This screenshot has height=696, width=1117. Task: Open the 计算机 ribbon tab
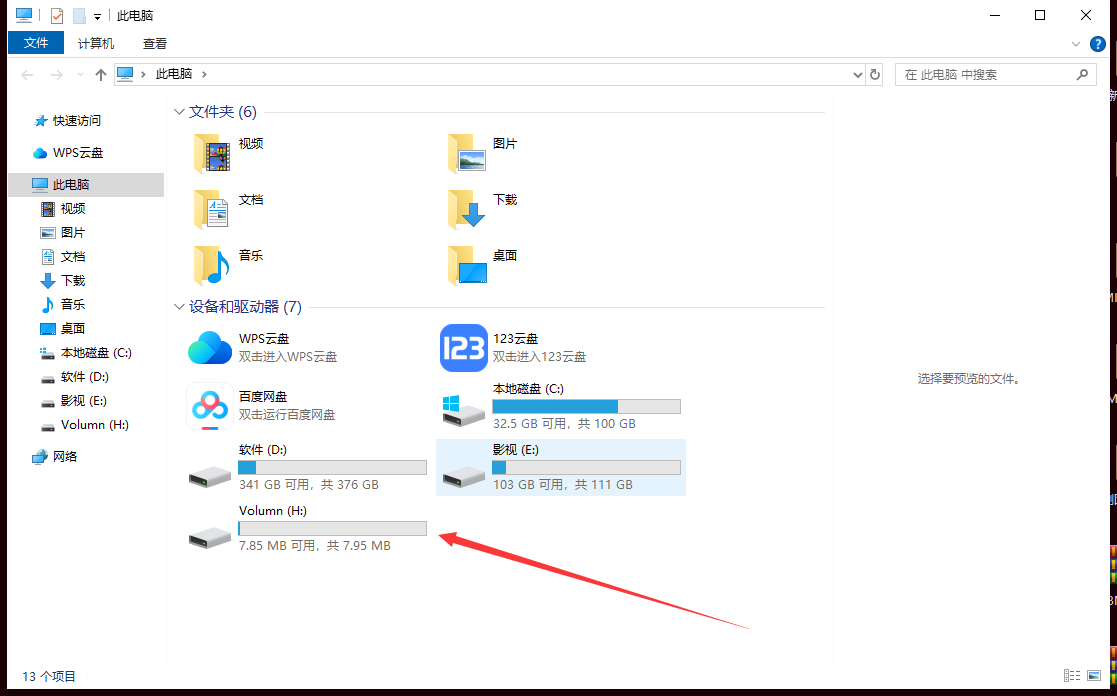[x=95, y=43]
